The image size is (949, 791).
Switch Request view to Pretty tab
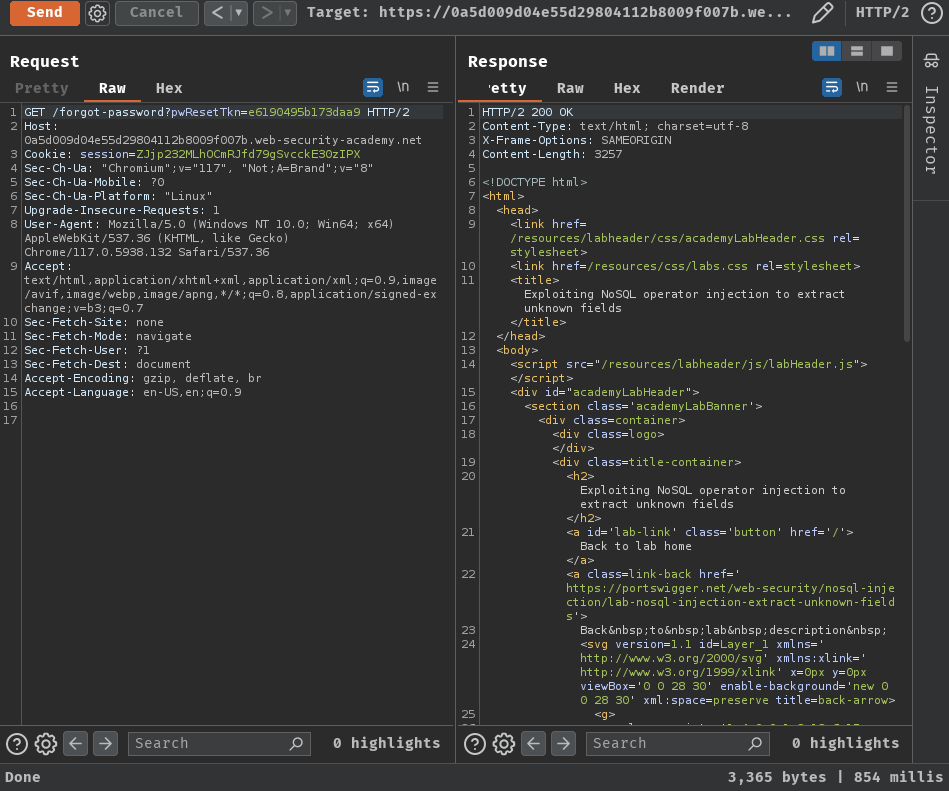42,88
